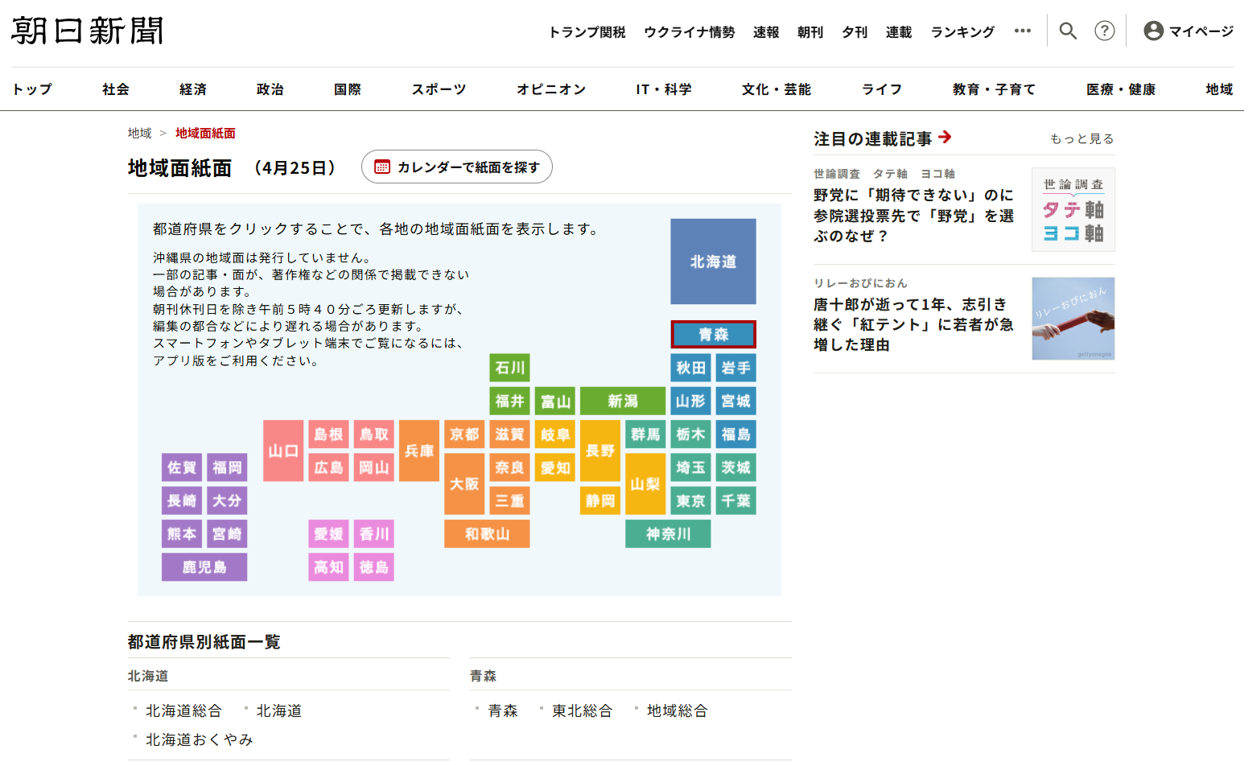Select 青森 on the prefecture map
Image resolution: width=1252 pixels, height=765 pixels.
click(x=718, y=336)
